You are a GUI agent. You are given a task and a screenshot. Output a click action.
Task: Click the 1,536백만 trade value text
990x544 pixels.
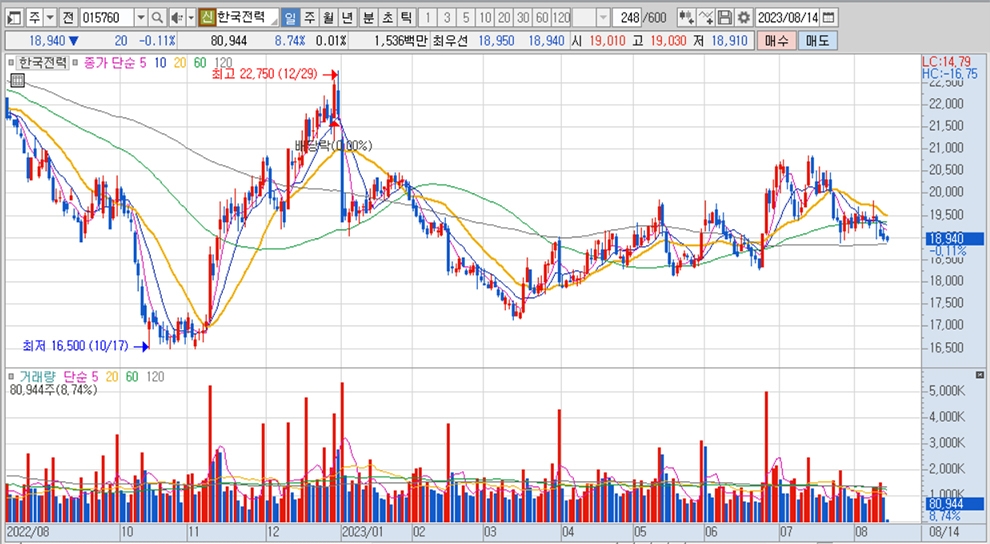pyautogui.click(x=400, y=41)
